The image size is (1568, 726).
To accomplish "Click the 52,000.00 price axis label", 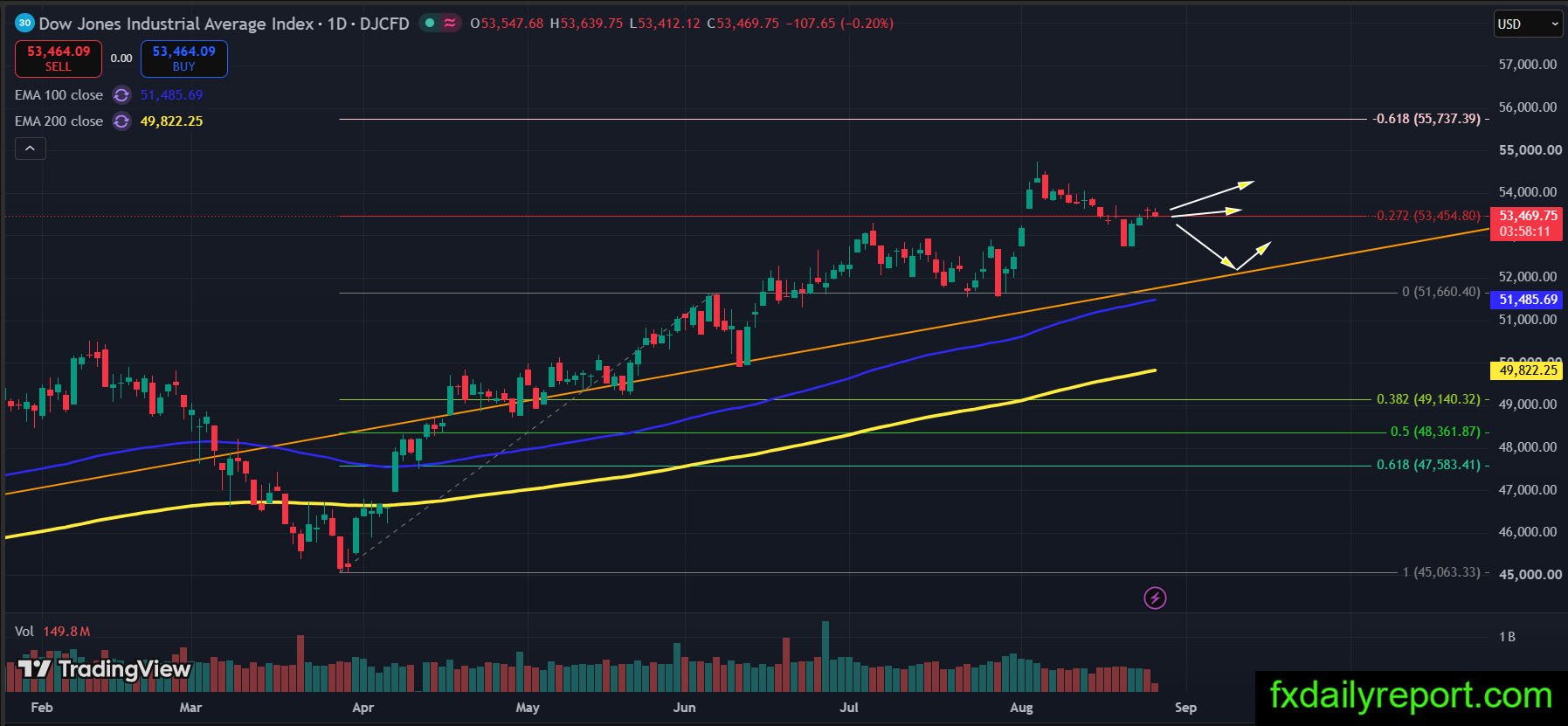I will click(x=1528, y=277).
